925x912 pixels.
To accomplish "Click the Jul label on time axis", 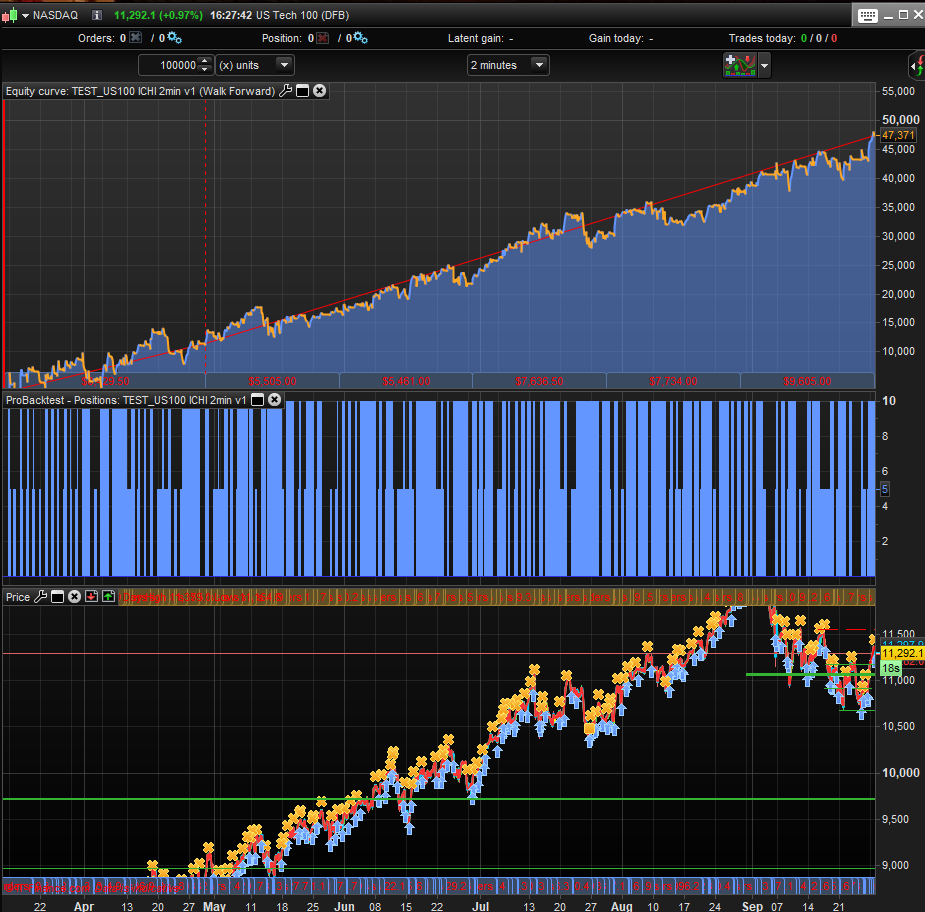I will tap(481, 906).
